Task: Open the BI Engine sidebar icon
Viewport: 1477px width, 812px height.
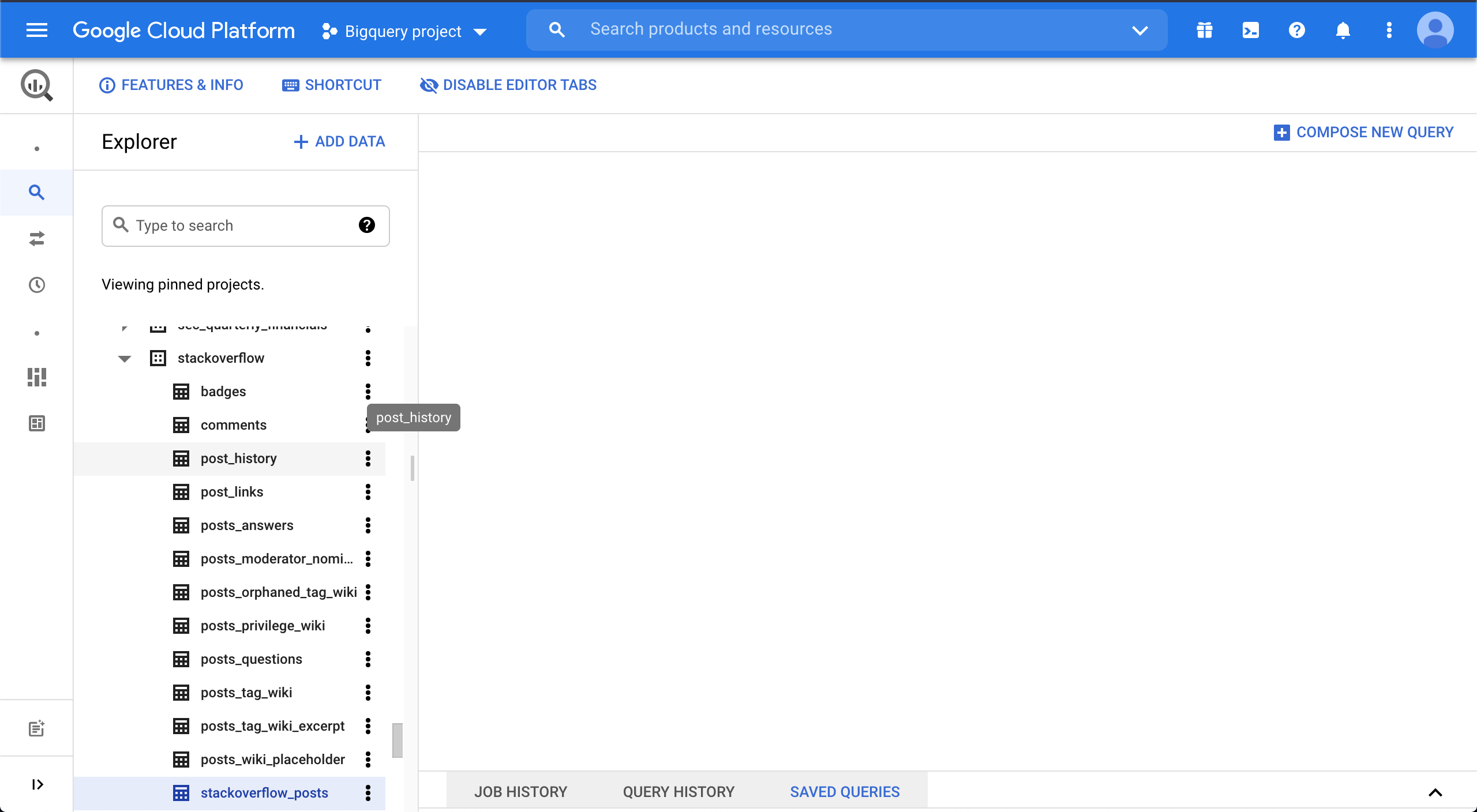Action: 37,423
